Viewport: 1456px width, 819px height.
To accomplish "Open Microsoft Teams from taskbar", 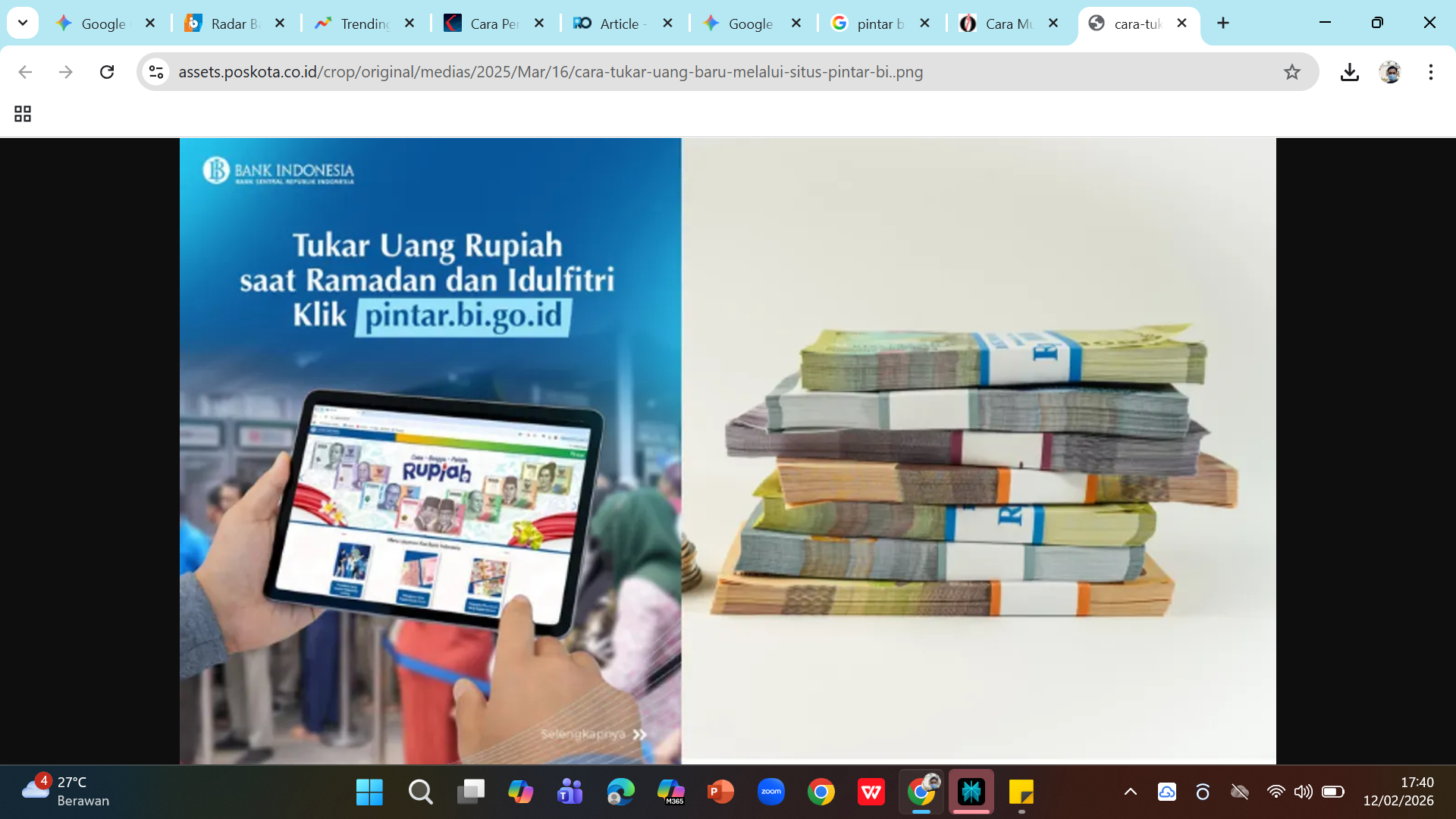I will pos(570,792).
